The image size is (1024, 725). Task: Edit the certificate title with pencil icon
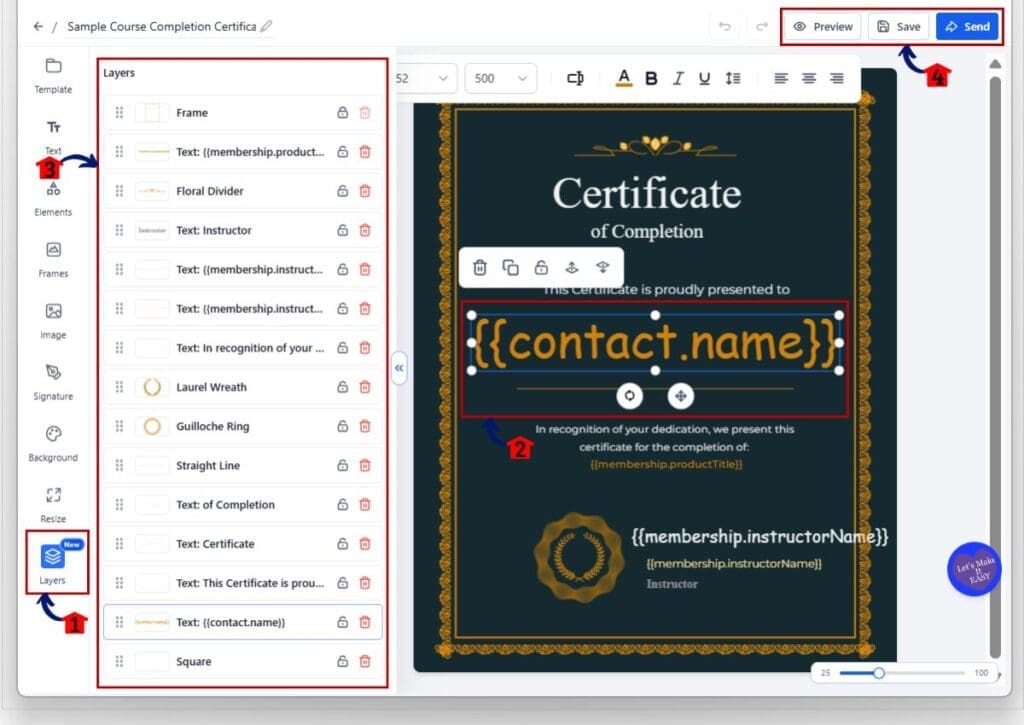click(266, 26)
